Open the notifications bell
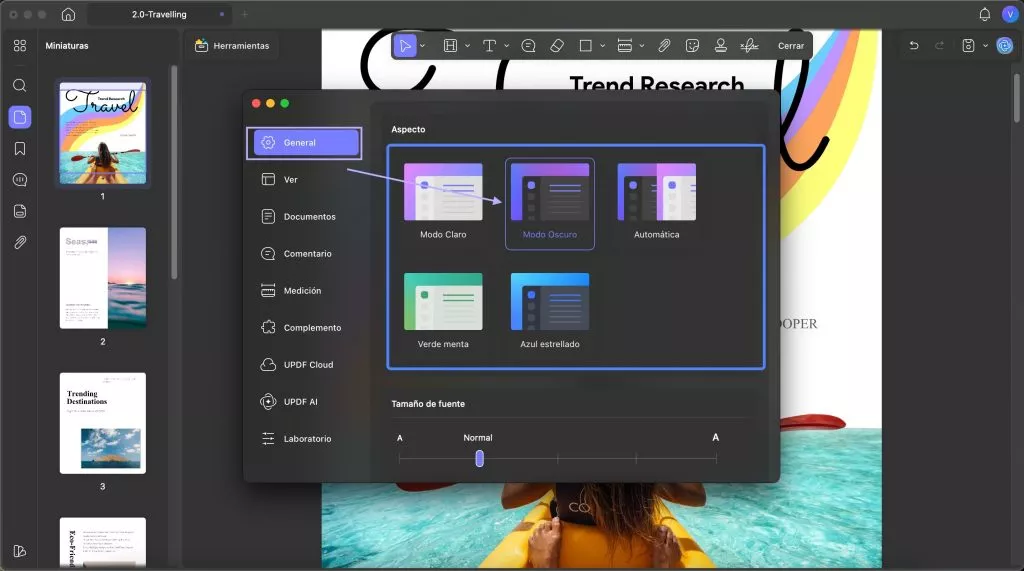 (x=985, y=14)
